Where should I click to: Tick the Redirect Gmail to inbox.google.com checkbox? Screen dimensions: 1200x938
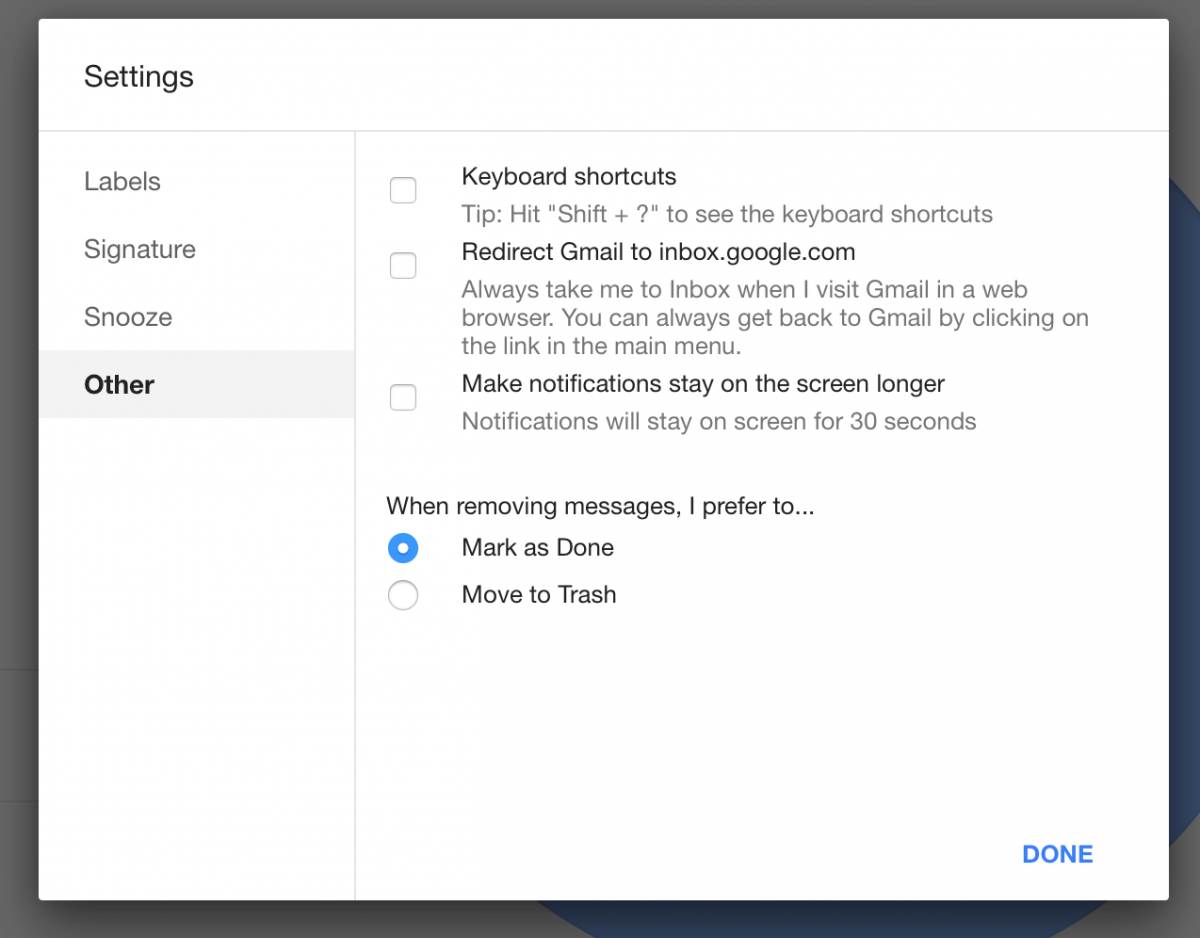(x=403, y=266)
